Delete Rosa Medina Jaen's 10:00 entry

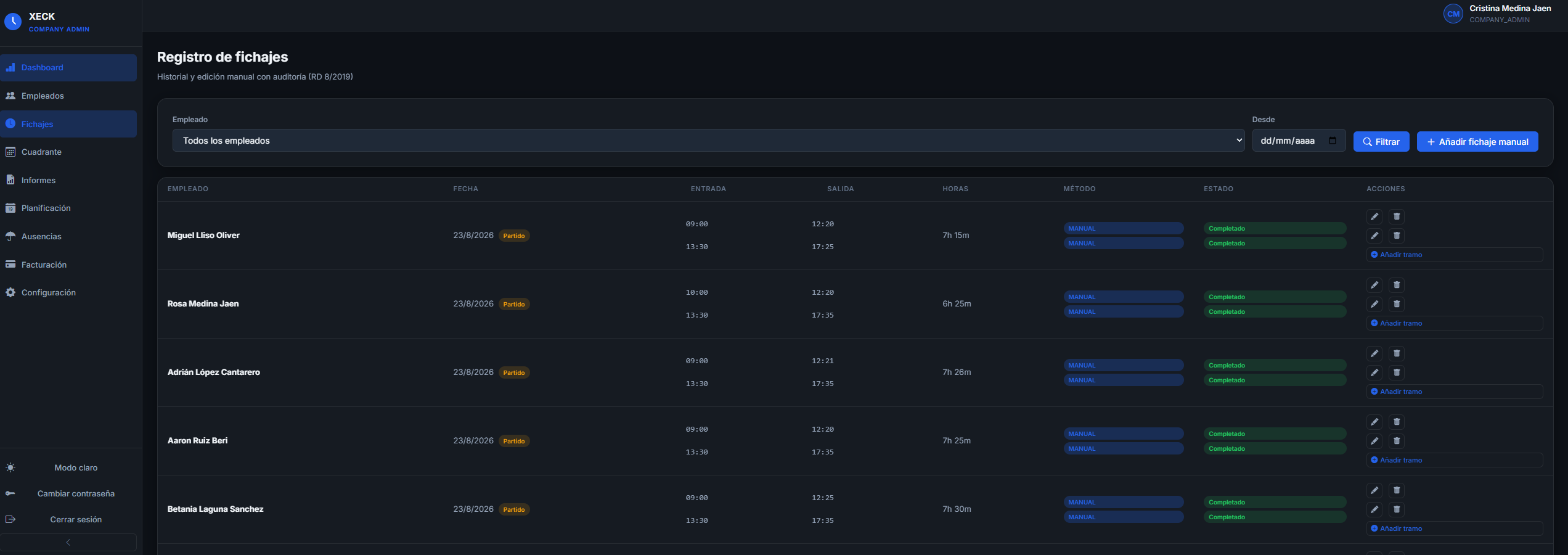click(x=1397, y=285)
